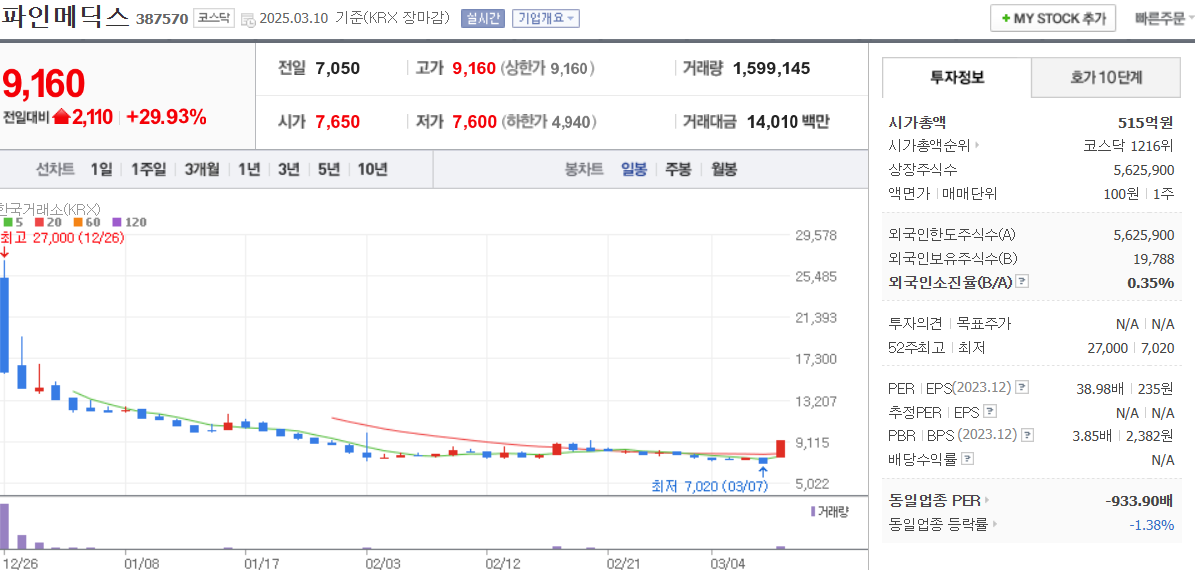Select 10년 line chart period
Screen dimensions: 1200x570
[372, 169]
